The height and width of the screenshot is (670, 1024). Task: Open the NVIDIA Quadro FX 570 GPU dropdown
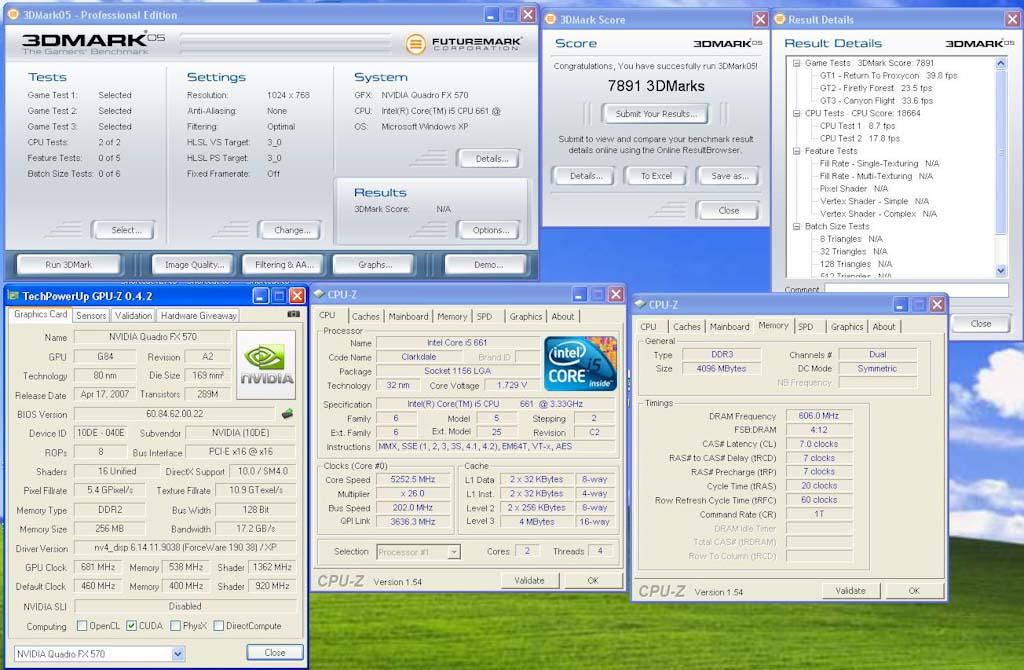tap(178, 654)
